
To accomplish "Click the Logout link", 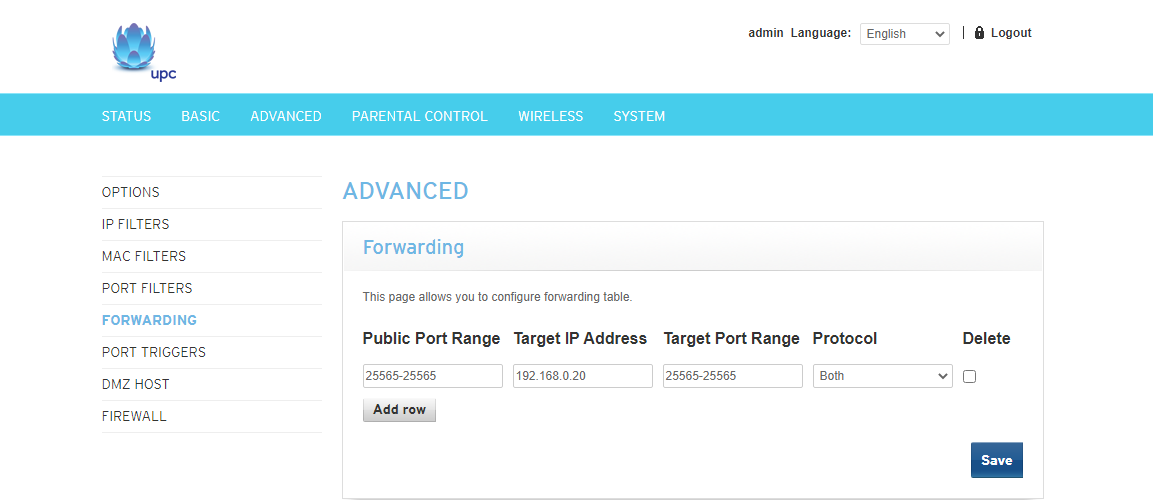I will coord(1010,33).
